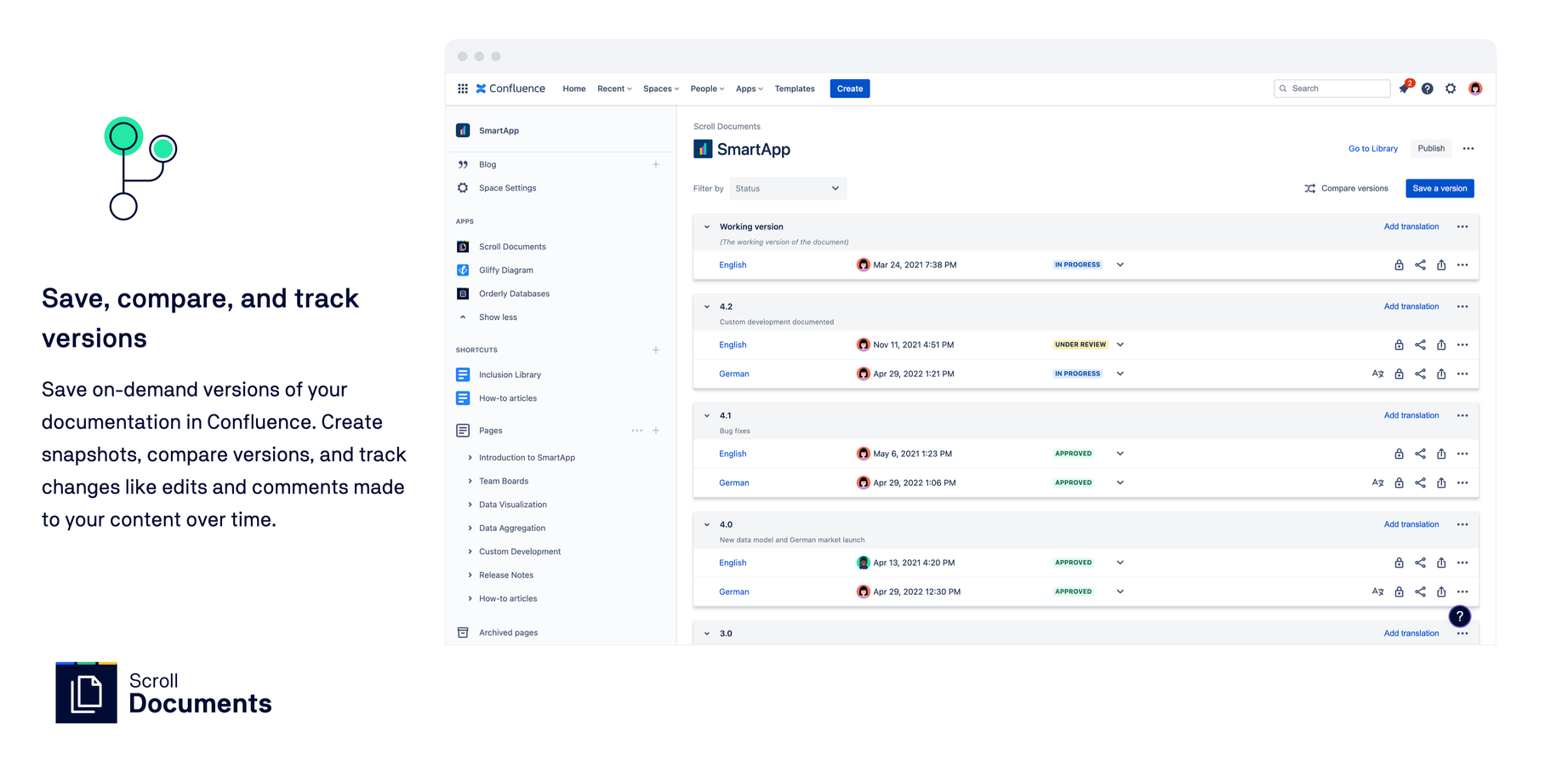This screenshot has width=1568, height=766.
Task: Click share icon in 4.0 German row
Action: 1420,592
